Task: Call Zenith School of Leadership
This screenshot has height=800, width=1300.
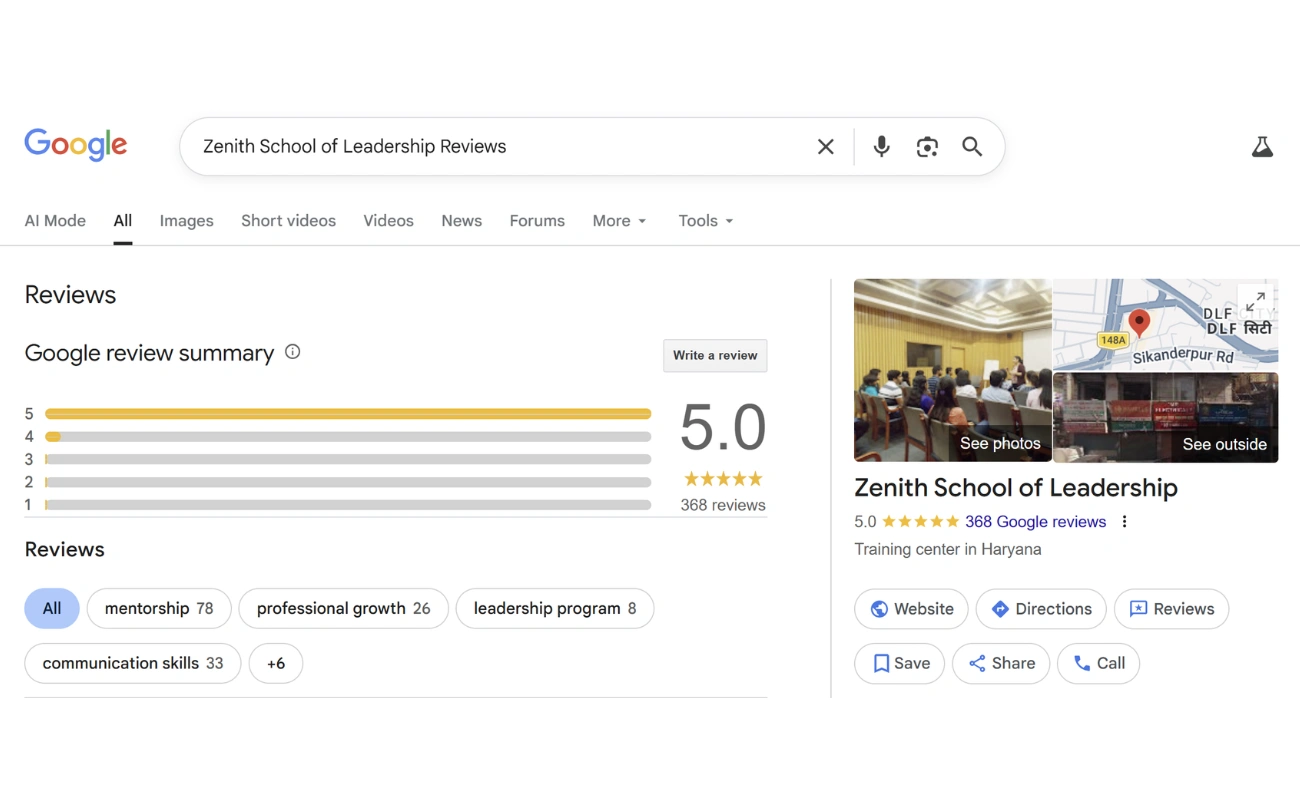Action: (1098, 663)
